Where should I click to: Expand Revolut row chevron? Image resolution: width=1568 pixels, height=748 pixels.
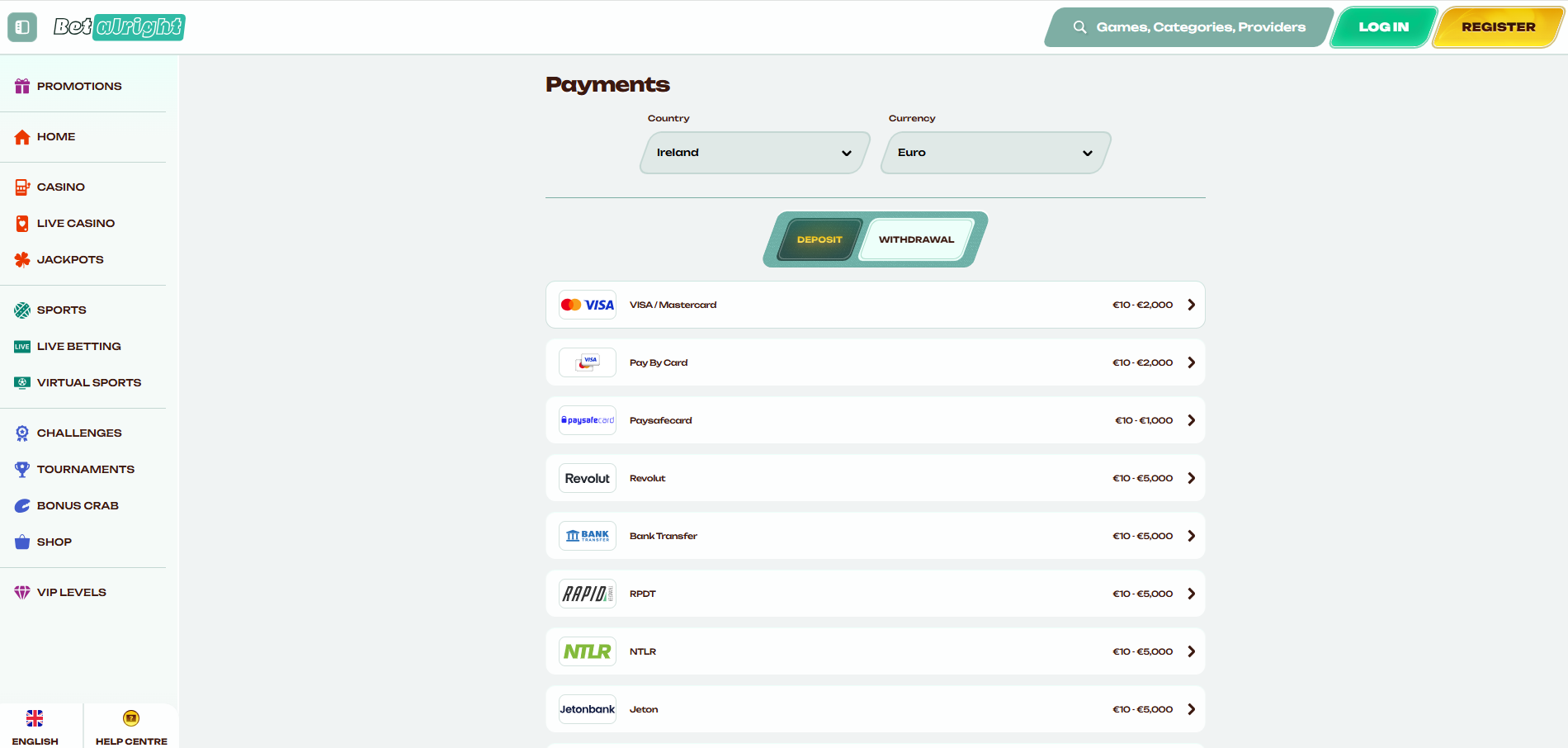(1191, 478)
